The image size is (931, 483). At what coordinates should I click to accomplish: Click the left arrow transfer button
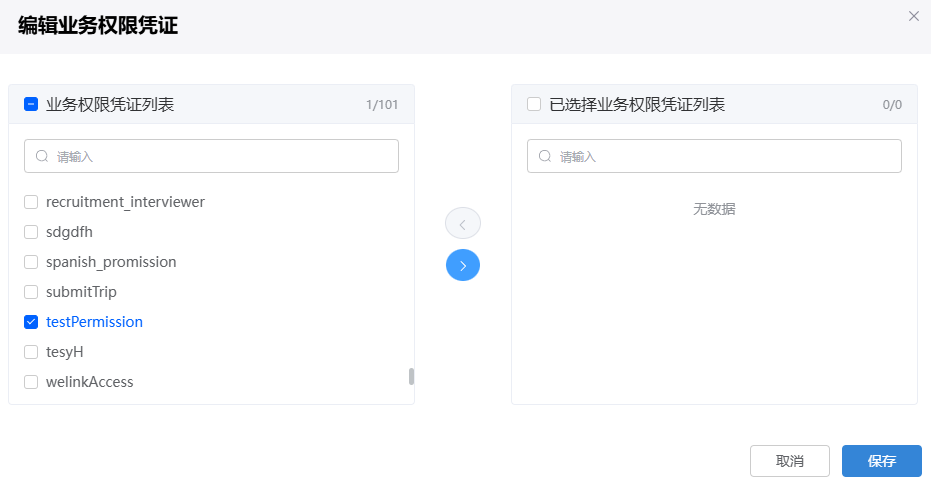tap(463, 224)
